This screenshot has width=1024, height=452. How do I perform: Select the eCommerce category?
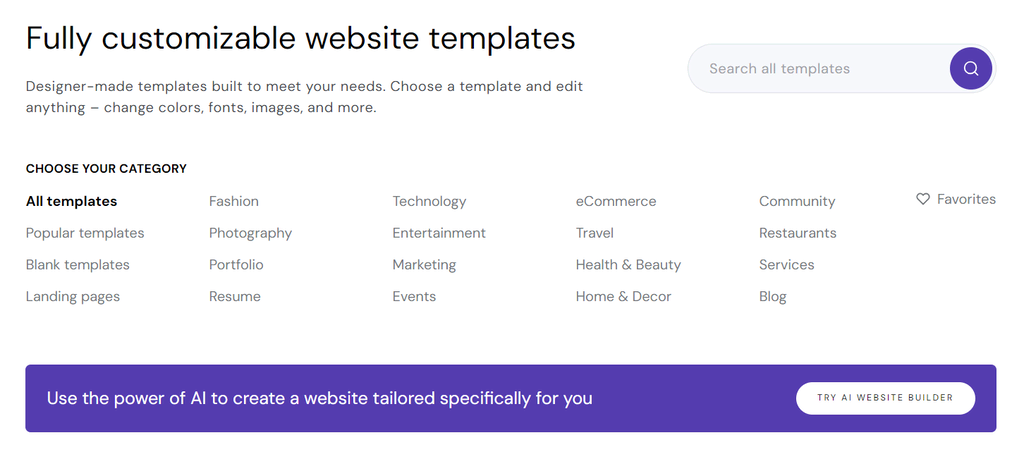pos(616,201)
